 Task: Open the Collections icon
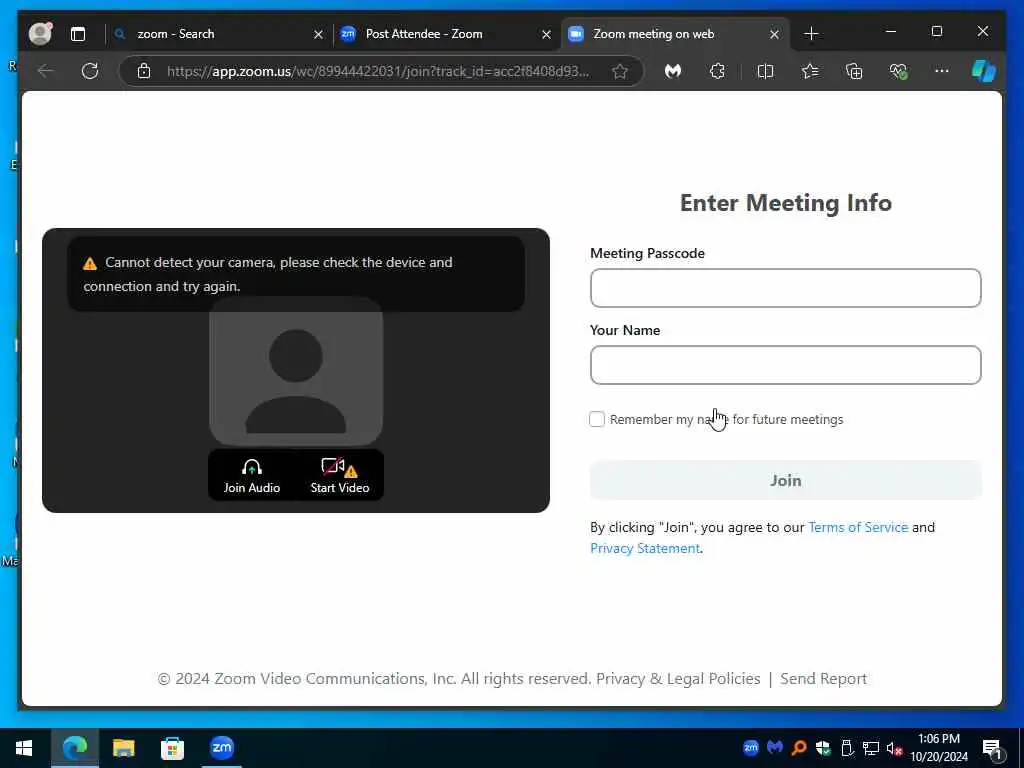click(x=854, y=71)
